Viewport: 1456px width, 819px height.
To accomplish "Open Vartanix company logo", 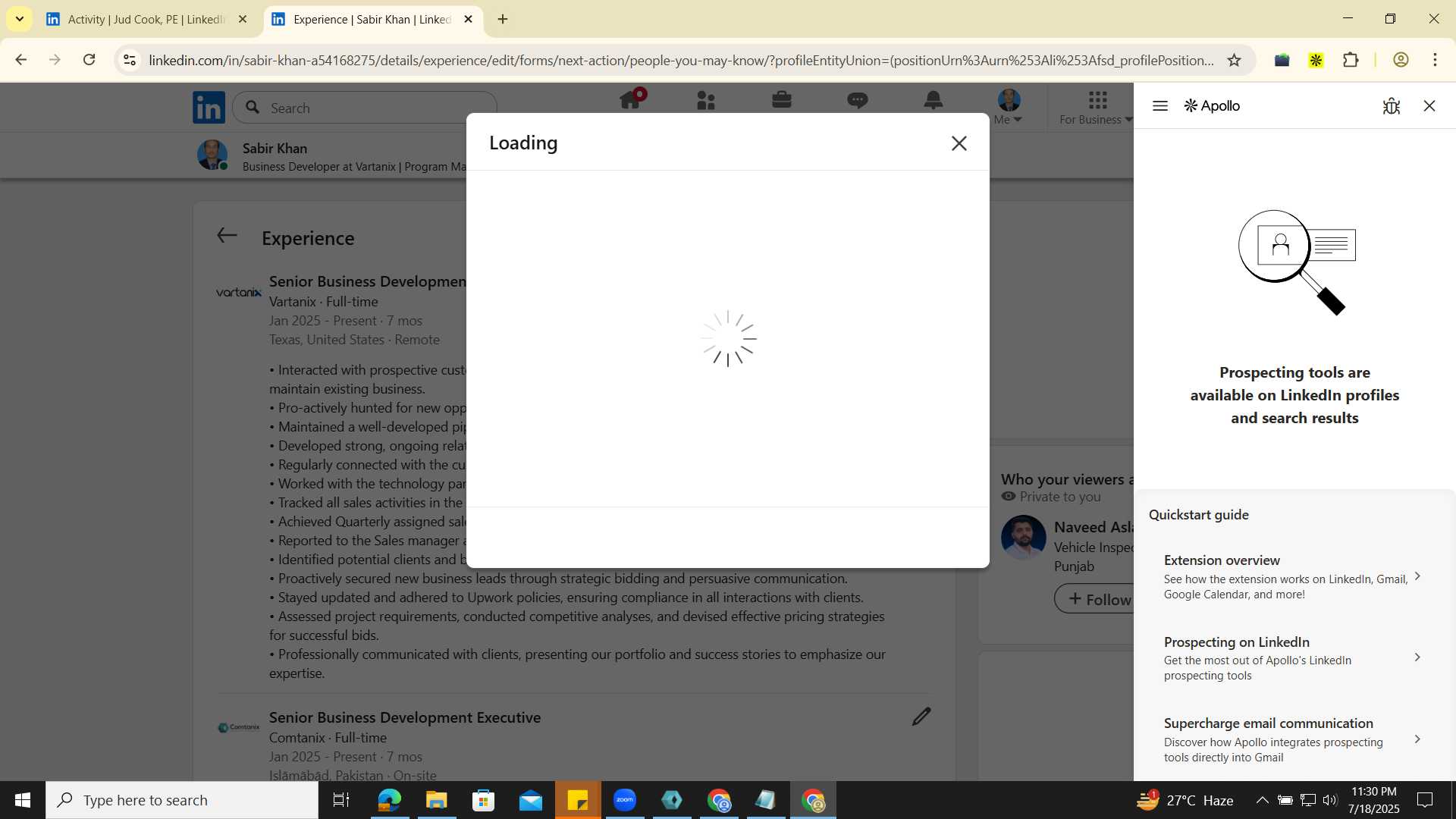I will [x=239, y=292].
